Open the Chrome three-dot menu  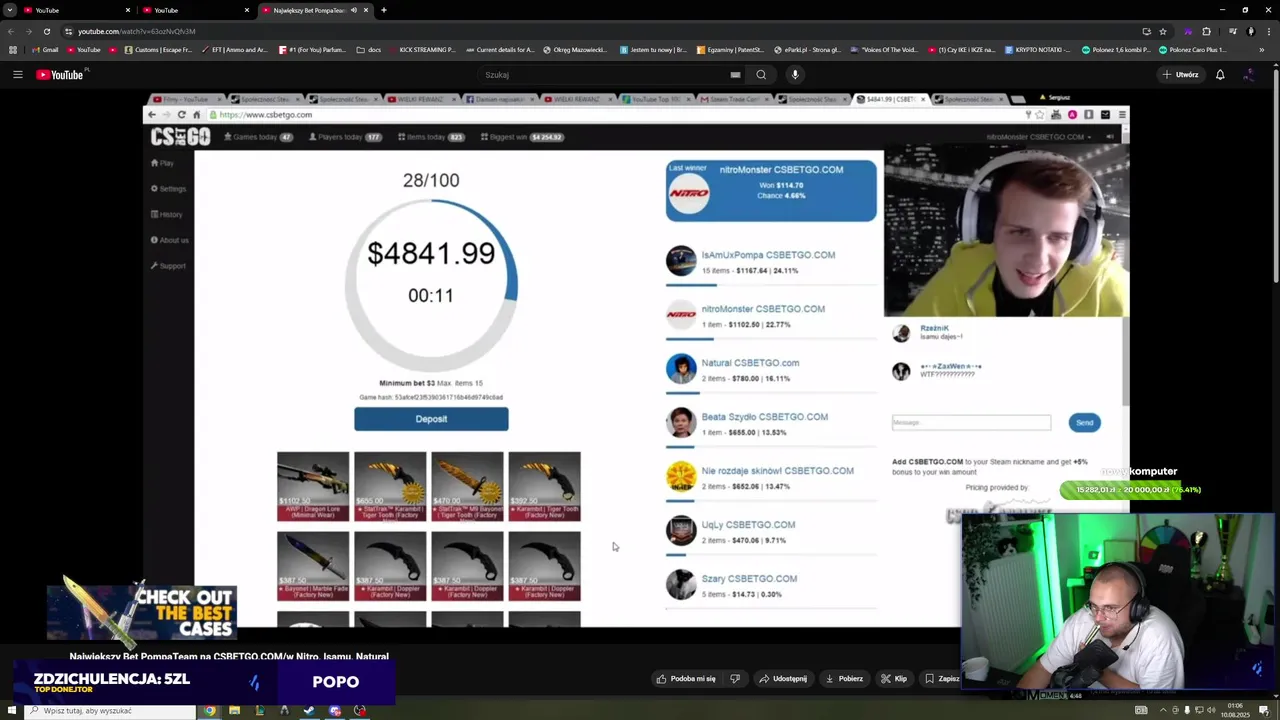click(1269, 31)
